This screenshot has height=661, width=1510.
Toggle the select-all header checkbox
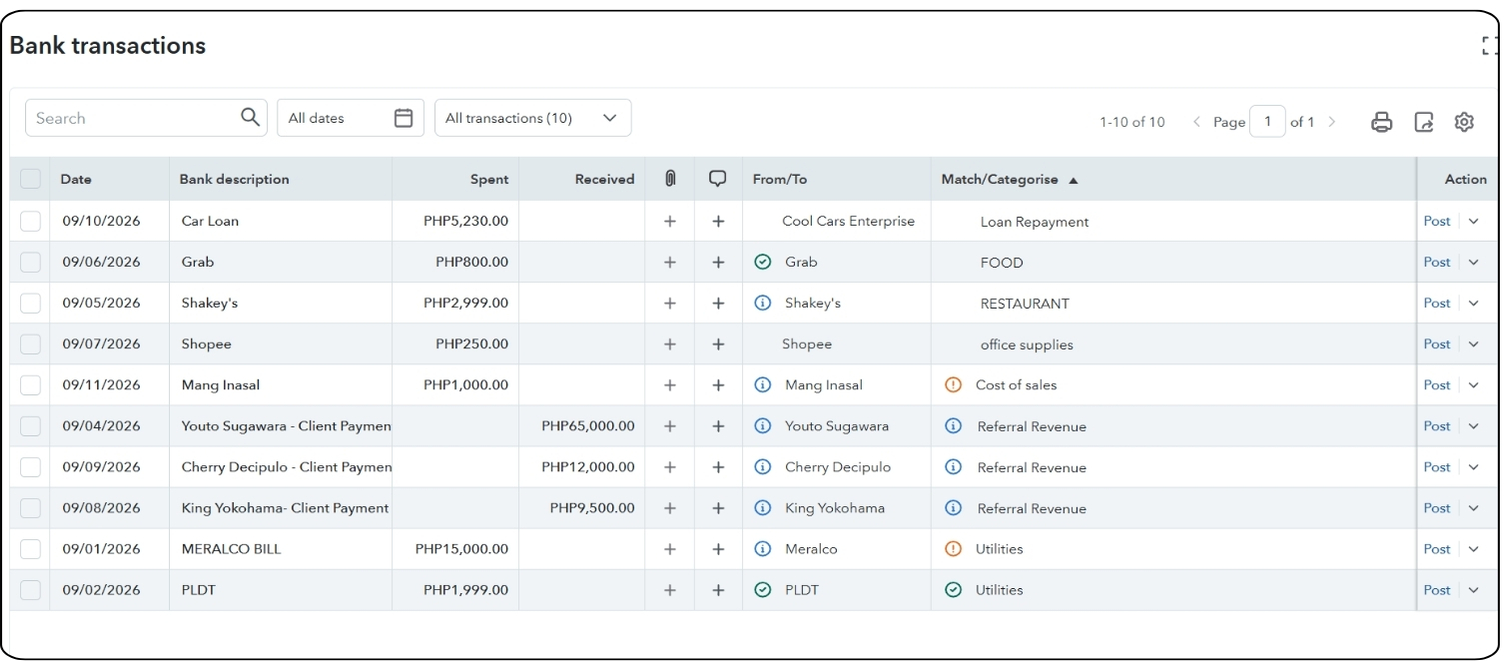pos(30,179)
